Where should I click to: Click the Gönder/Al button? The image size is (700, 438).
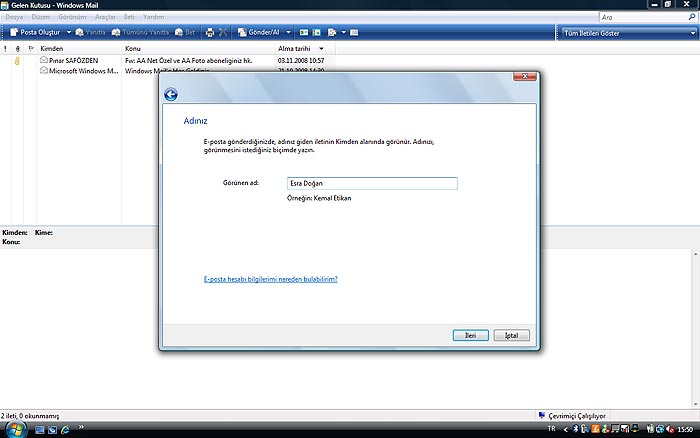tap(258, 32)
